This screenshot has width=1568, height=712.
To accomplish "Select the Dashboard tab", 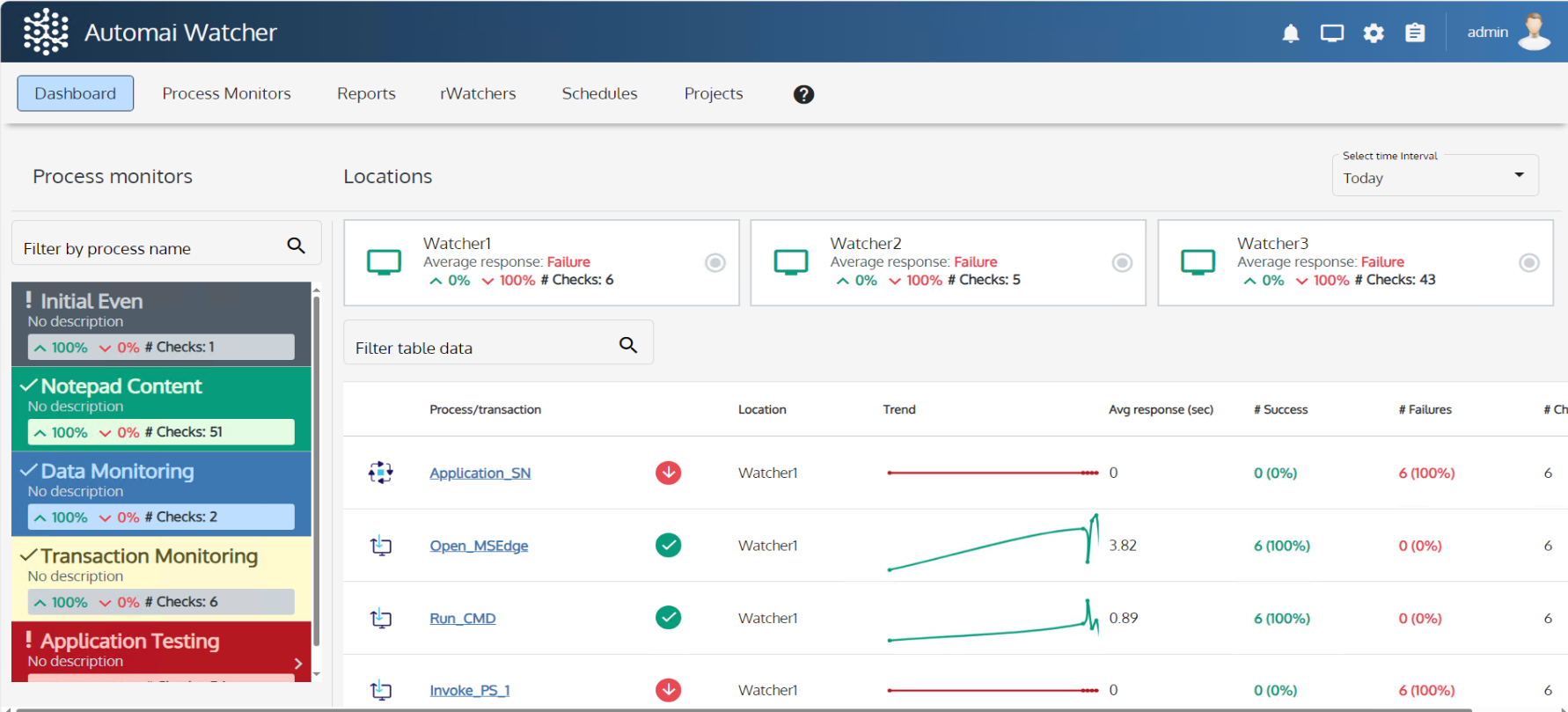I will [x=76, y=93].
